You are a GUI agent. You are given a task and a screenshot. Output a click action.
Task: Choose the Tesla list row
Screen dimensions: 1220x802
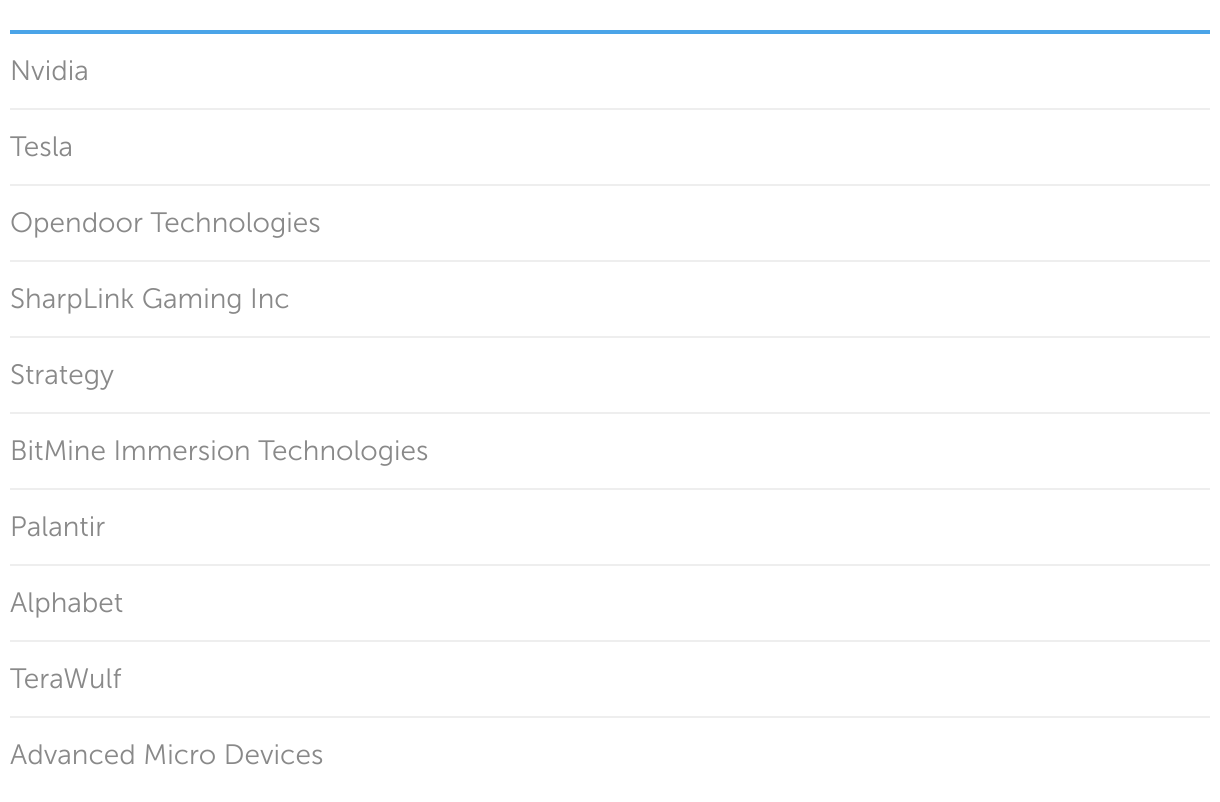[x=41, y=147]
